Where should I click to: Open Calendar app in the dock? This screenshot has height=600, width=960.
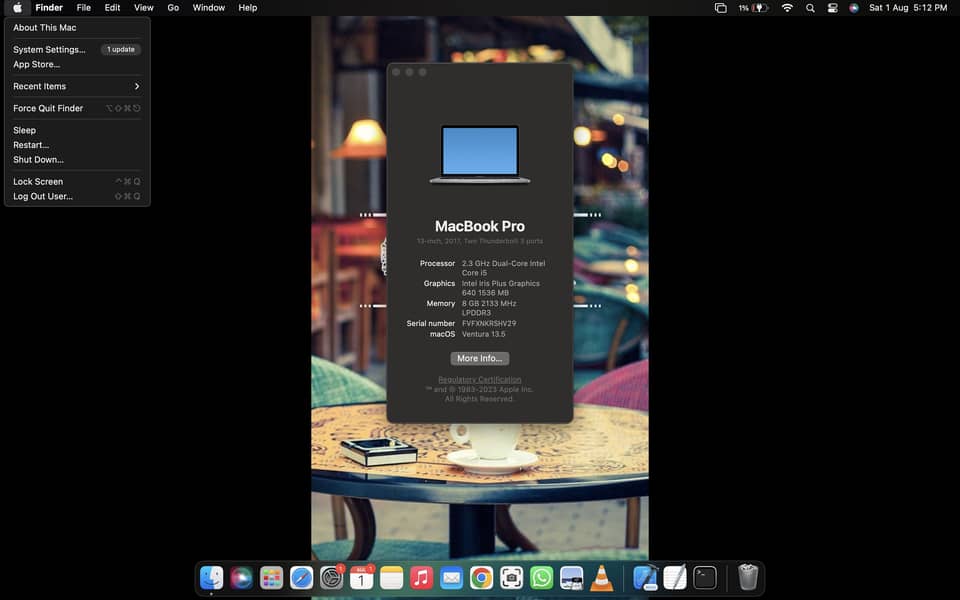pos(361,577)
